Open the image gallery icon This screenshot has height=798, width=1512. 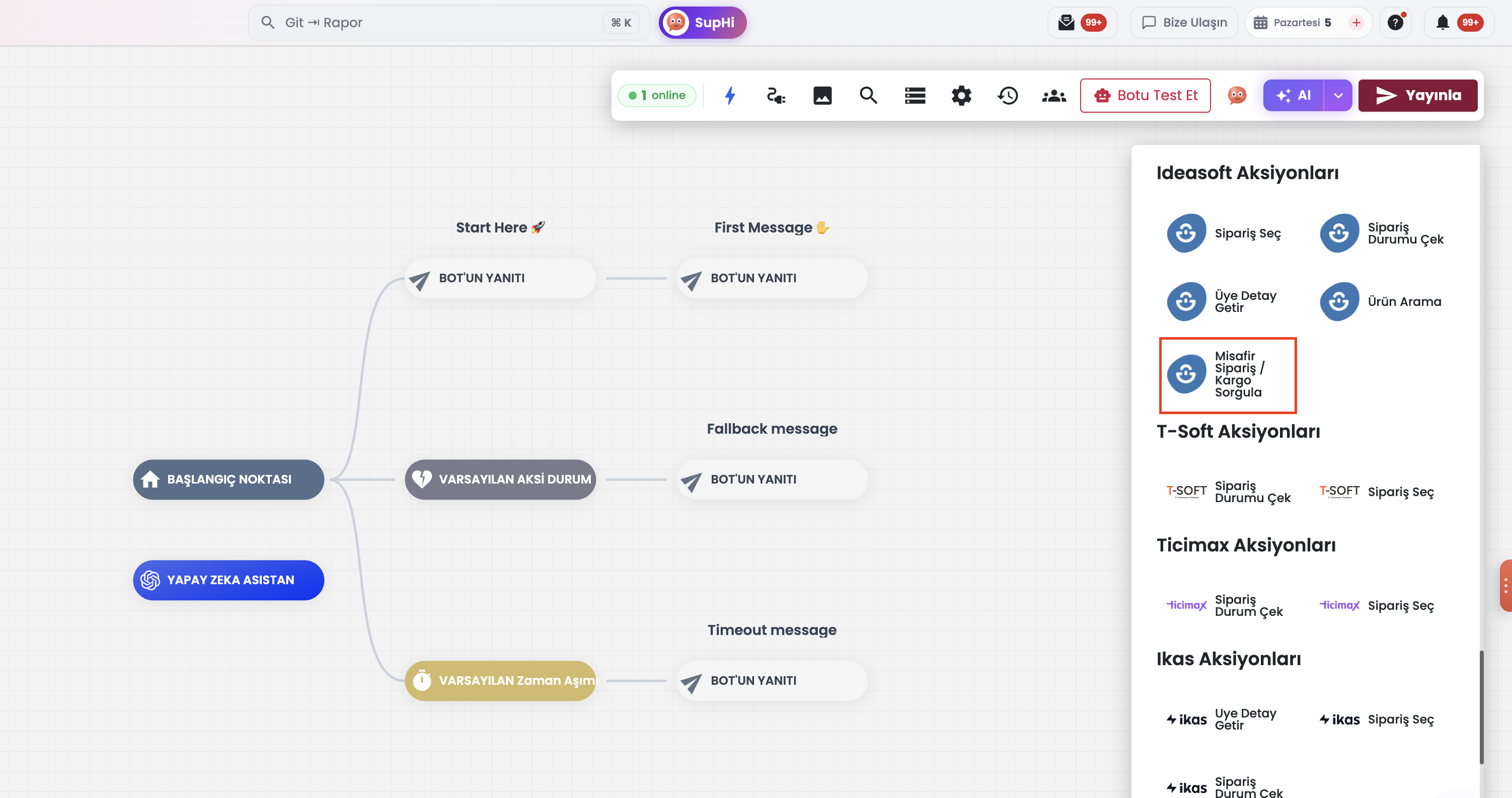[822, 96]
